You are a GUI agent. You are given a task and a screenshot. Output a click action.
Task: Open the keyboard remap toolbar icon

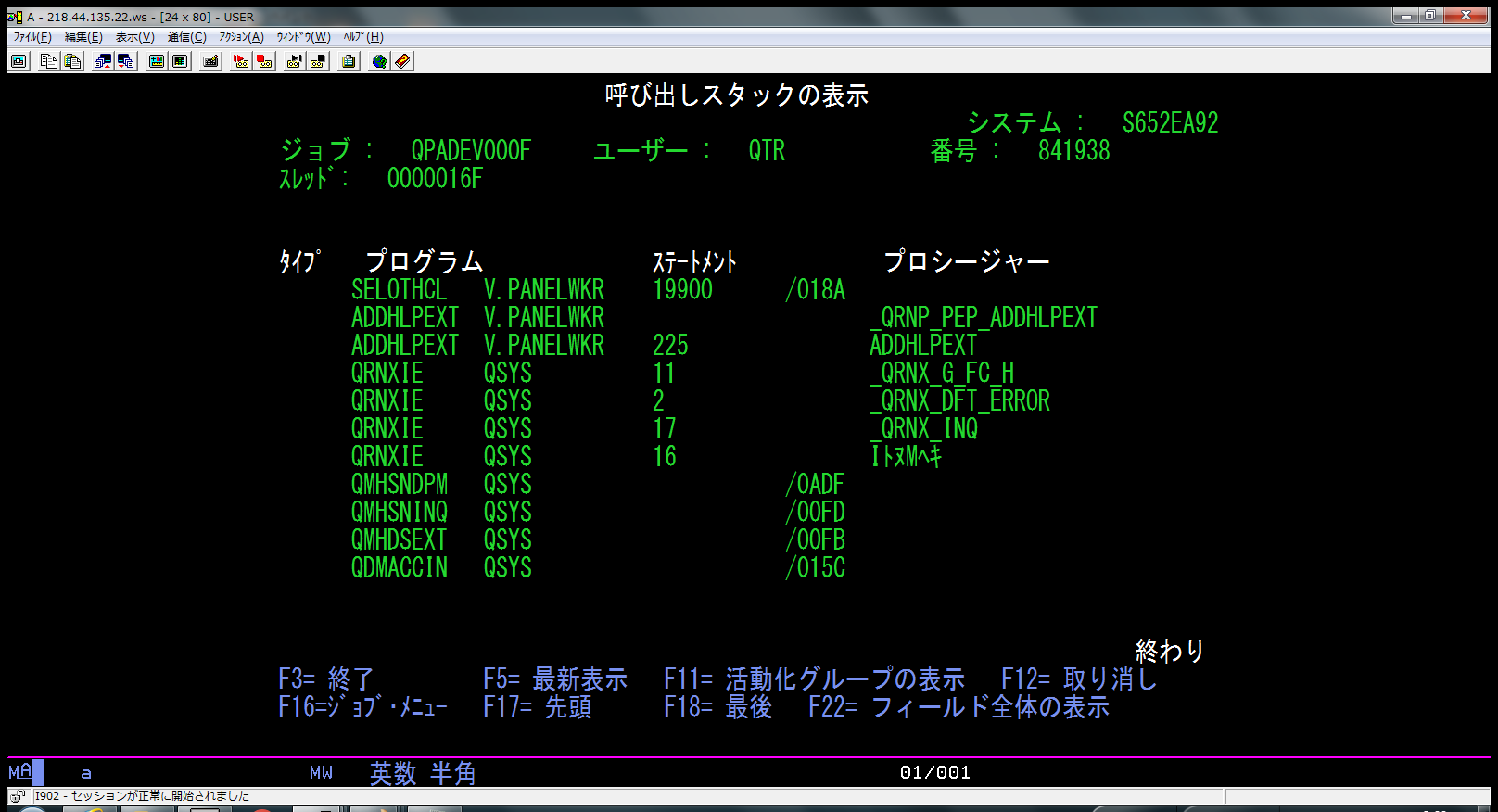(x=211, y=61)
